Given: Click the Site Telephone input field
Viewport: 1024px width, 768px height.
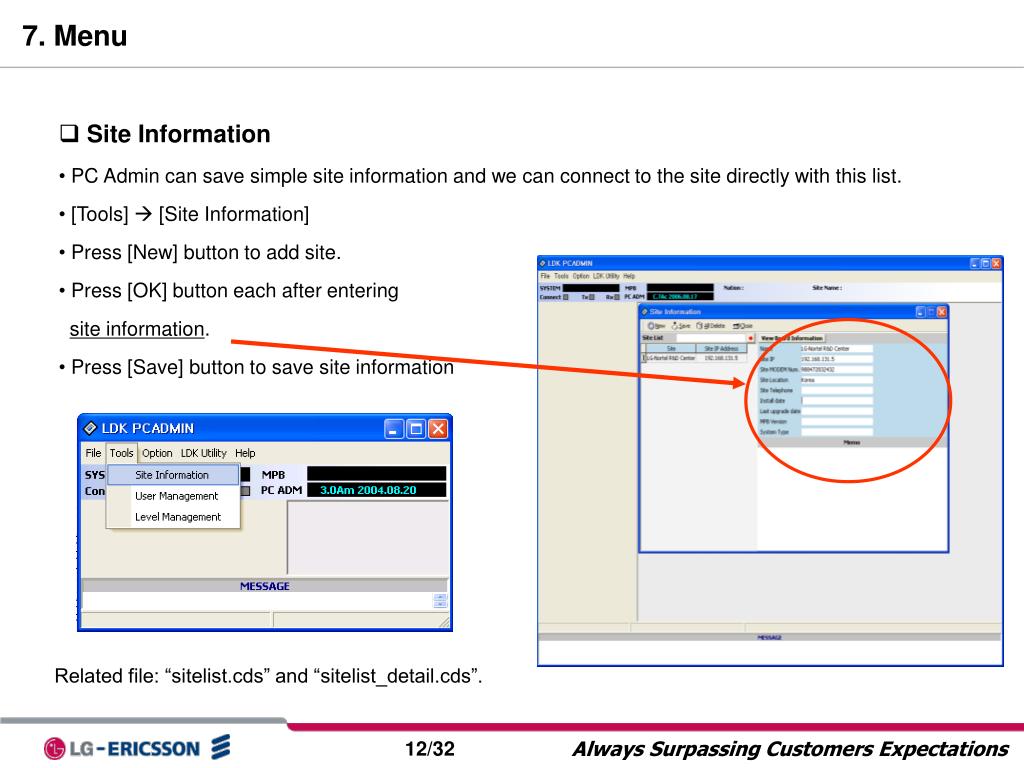Looking at the screenshot, I should click(x=837, y=390).
